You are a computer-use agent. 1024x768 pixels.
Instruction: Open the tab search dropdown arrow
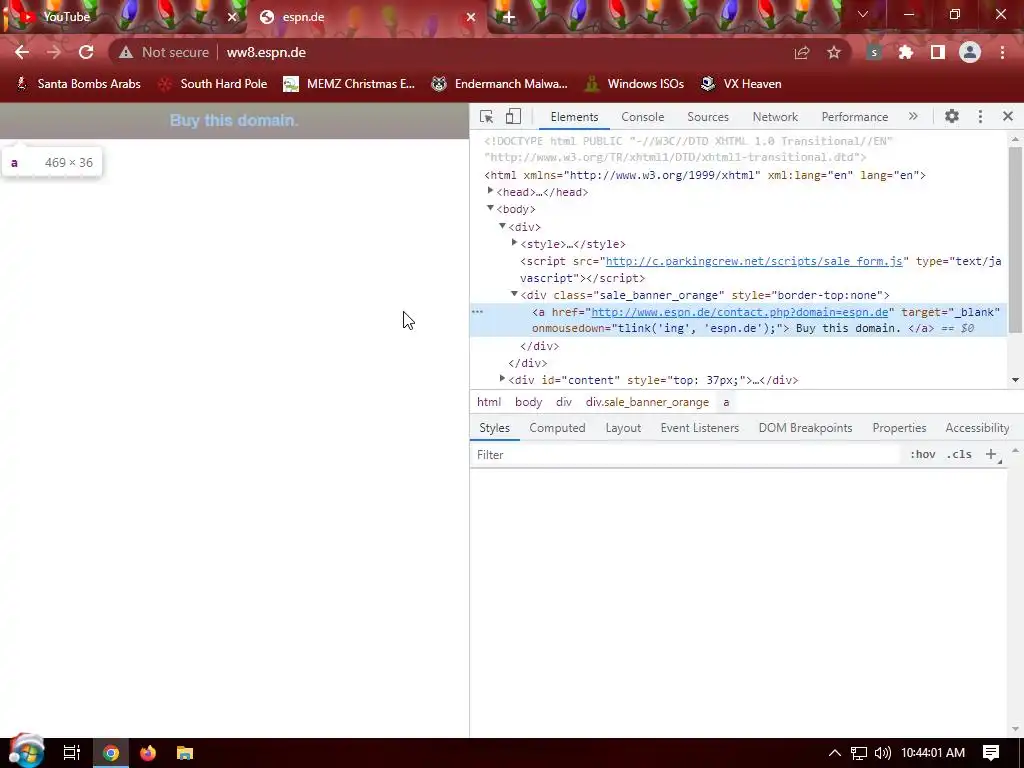[863, 14]
